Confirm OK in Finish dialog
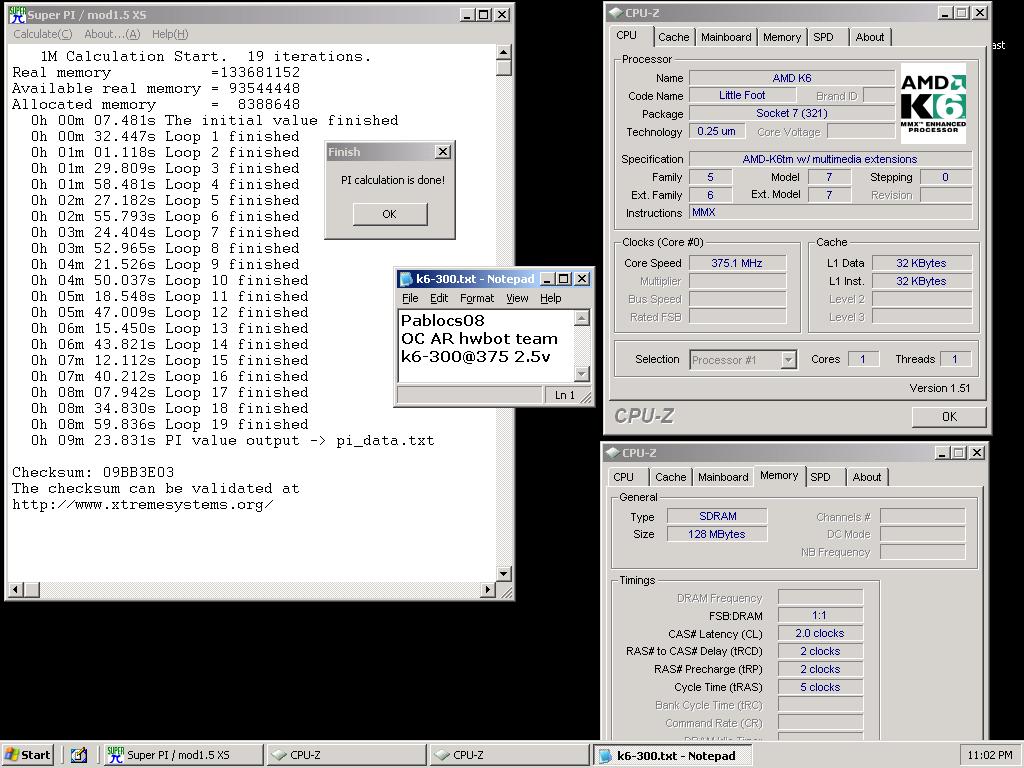Screen dimensions: 1024x768 tap(390, 214)
